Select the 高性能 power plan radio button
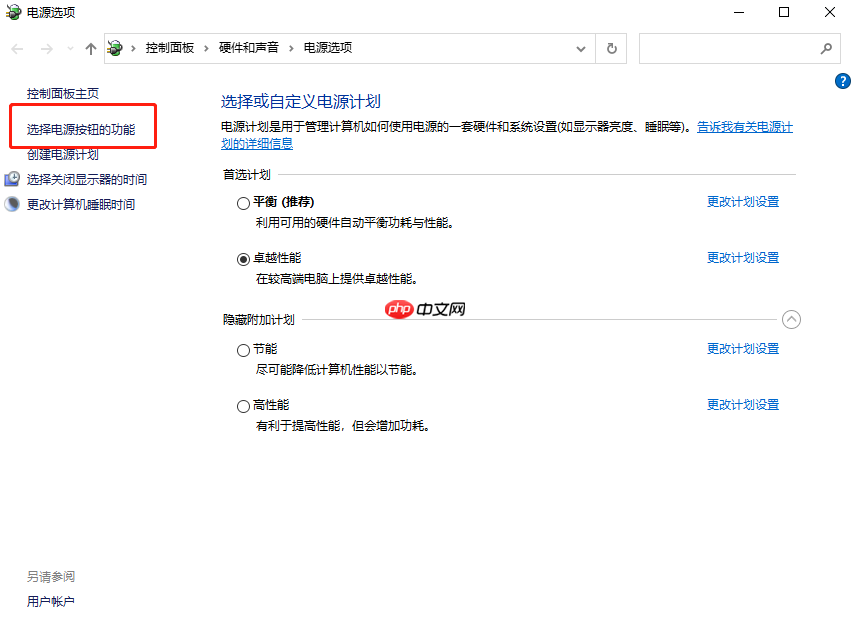This screenshot has height=620, width=851. (x=243, y=405)
